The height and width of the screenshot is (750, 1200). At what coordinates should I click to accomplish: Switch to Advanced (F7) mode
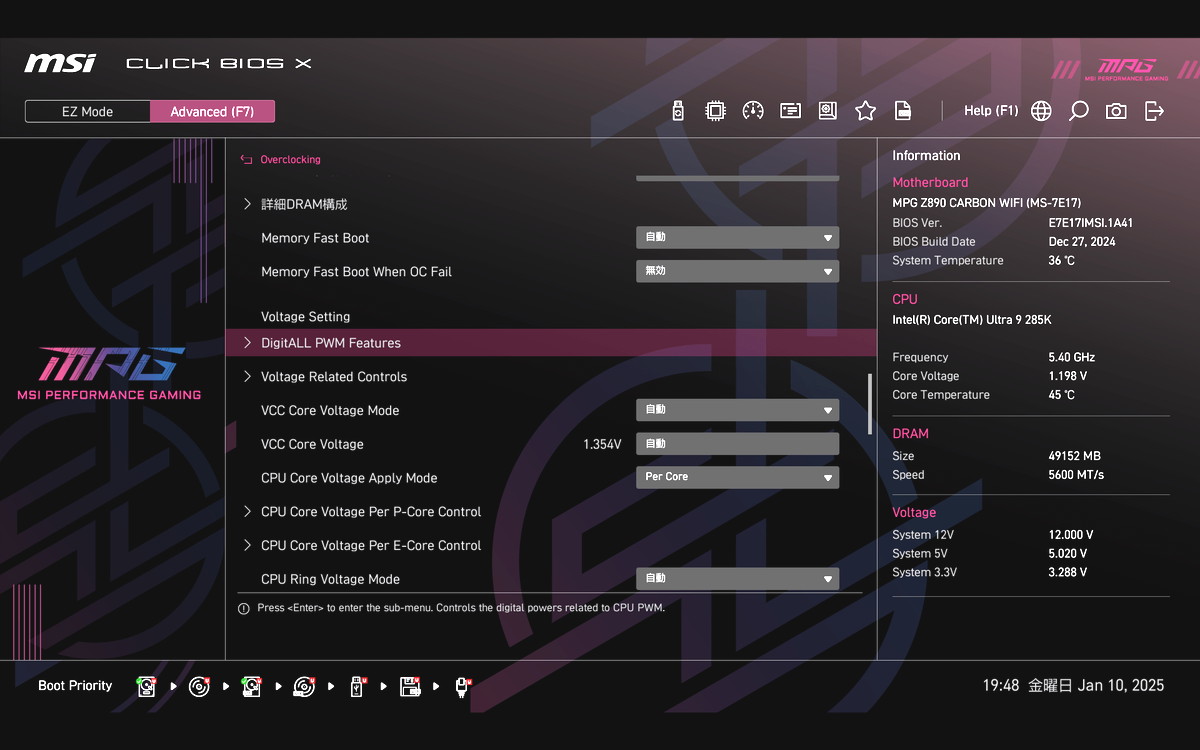click(212, 111)
